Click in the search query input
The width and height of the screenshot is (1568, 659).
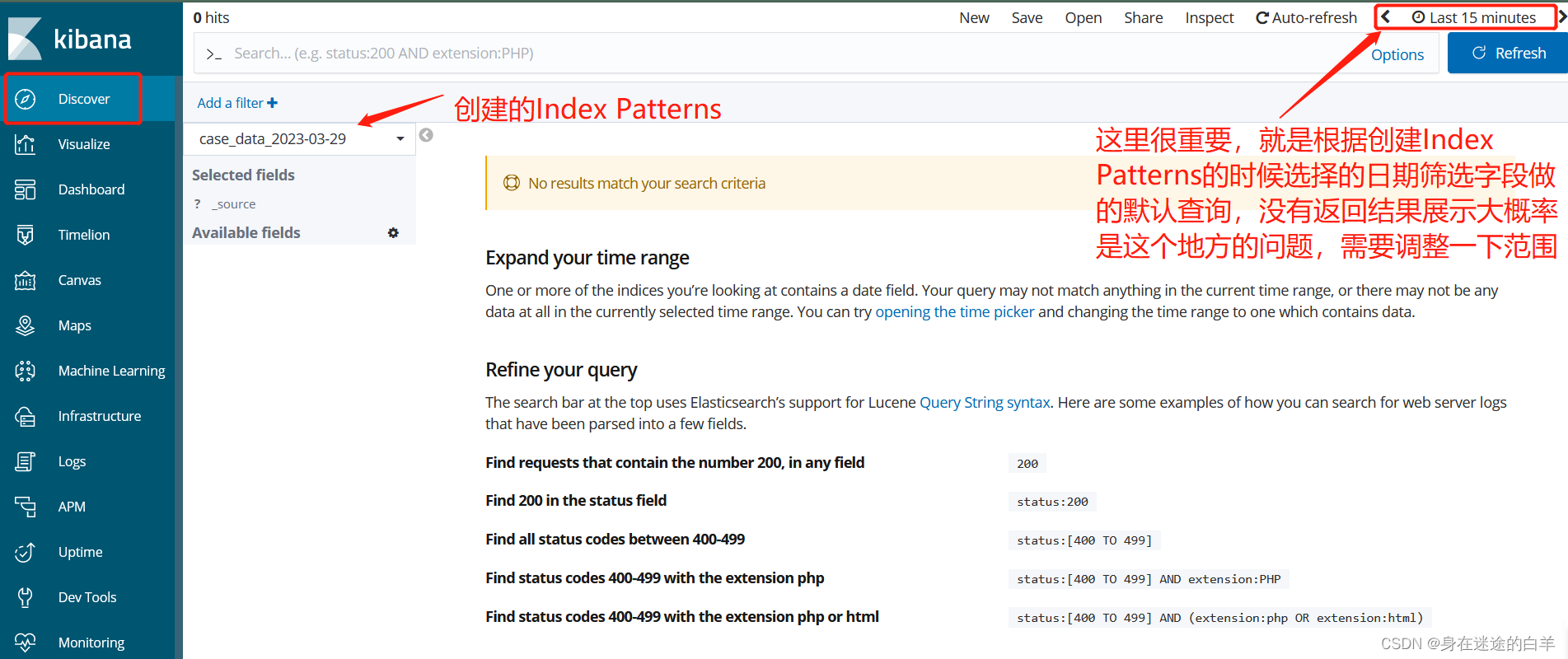[x=791, y=54]
